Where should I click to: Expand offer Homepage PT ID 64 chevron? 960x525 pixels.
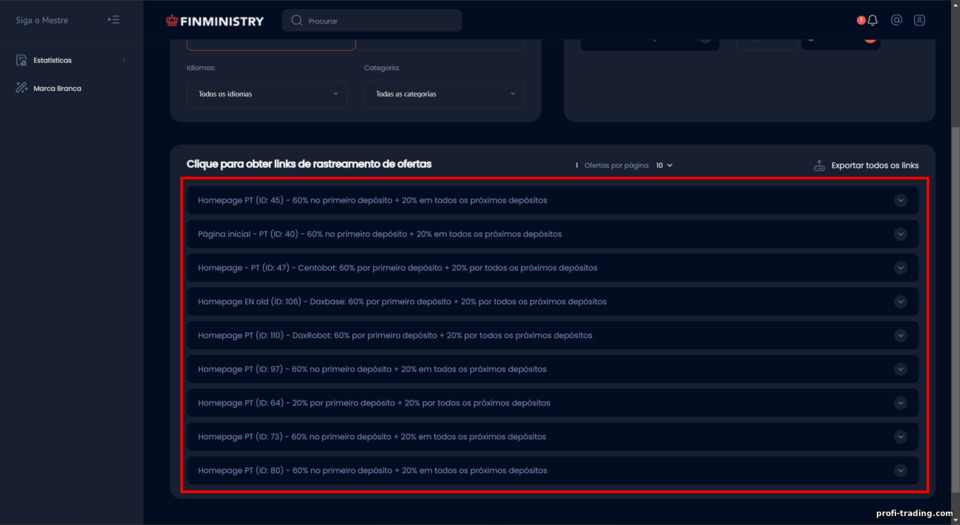900,403
